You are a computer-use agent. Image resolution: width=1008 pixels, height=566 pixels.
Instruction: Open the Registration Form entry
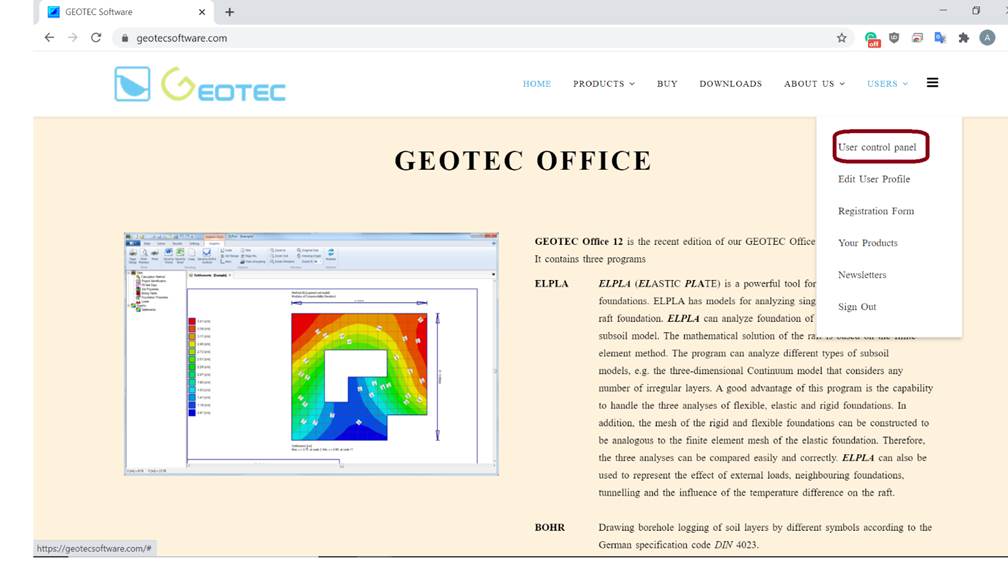876,211
